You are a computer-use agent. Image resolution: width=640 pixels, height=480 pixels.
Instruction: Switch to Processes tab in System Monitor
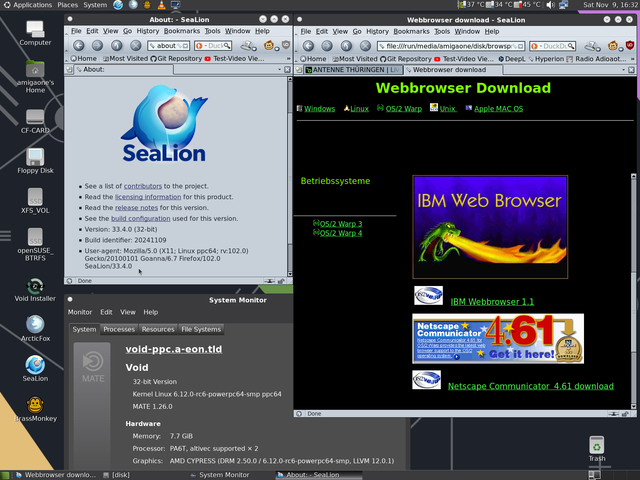point(119,329)
